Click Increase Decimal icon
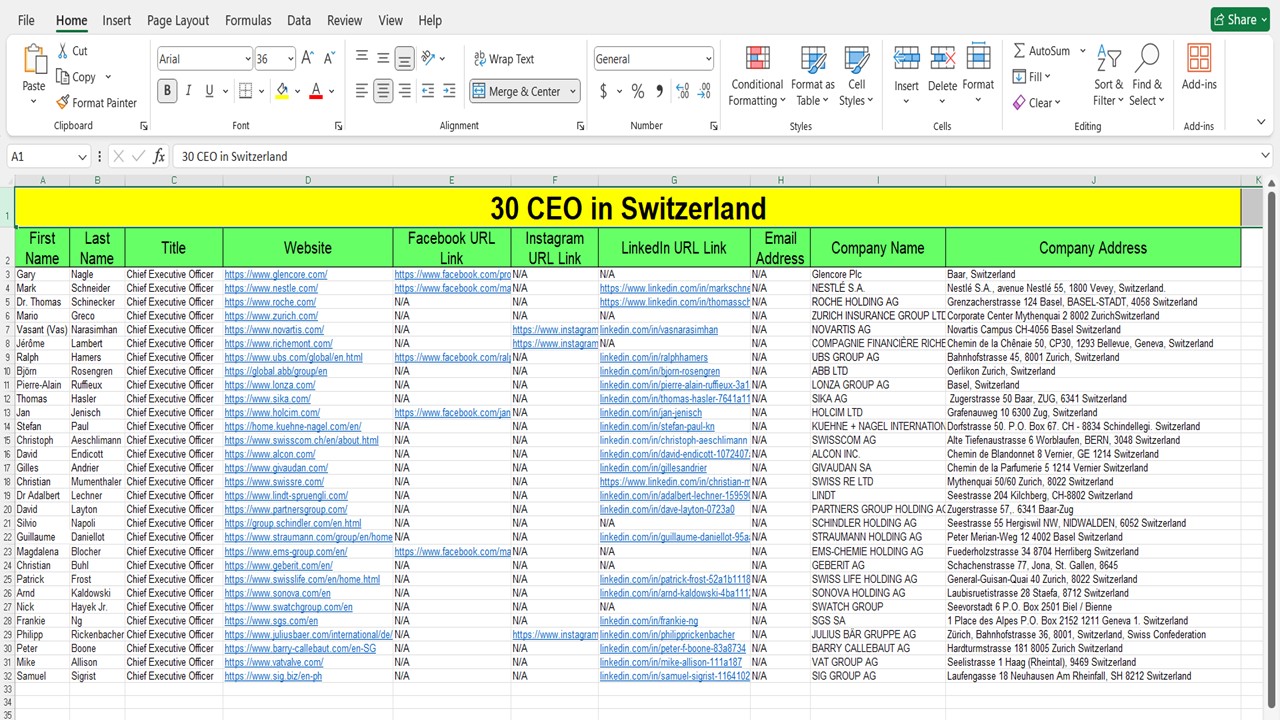The height and width of the screenshot is (720, 1280). 683,91
